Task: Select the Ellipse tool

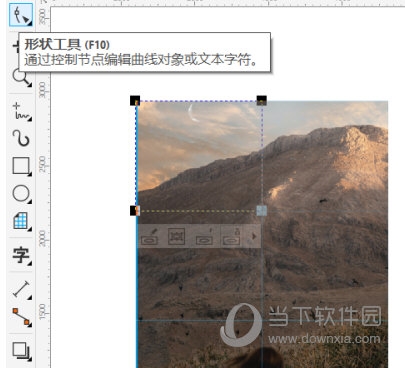Action: [22, 194]
